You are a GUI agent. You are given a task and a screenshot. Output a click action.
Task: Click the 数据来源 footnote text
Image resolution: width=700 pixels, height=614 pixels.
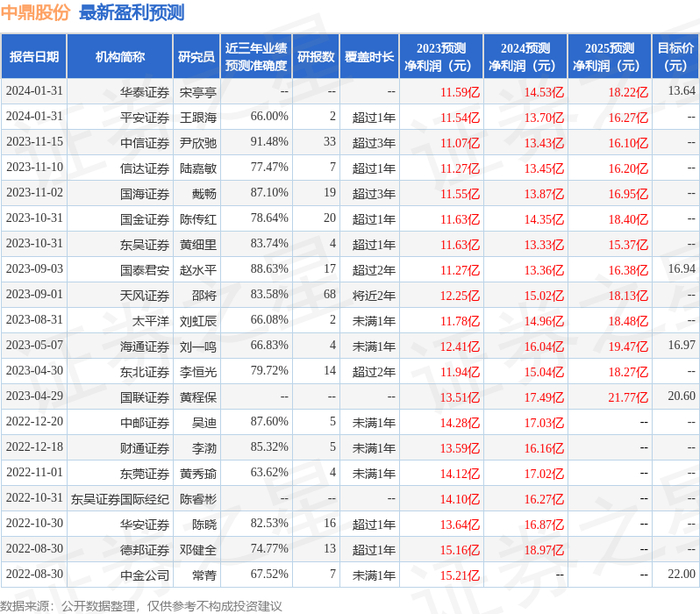tap(141, 606)
